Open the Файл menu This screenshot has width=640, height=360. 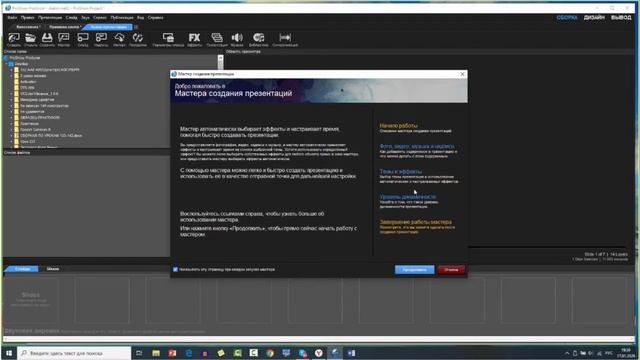(x=12, y=18)
